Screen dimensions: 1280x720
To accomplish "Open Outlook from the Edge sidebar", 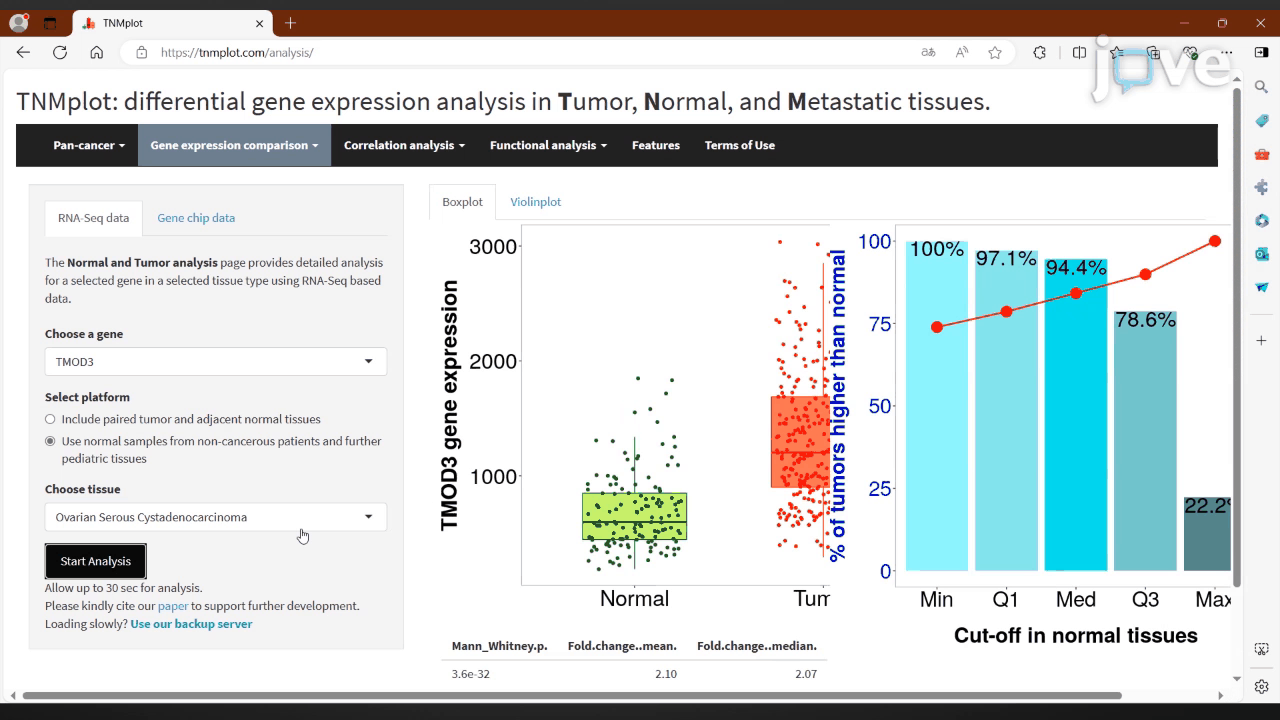I will pyautogui.click(x=1262, y=254).
